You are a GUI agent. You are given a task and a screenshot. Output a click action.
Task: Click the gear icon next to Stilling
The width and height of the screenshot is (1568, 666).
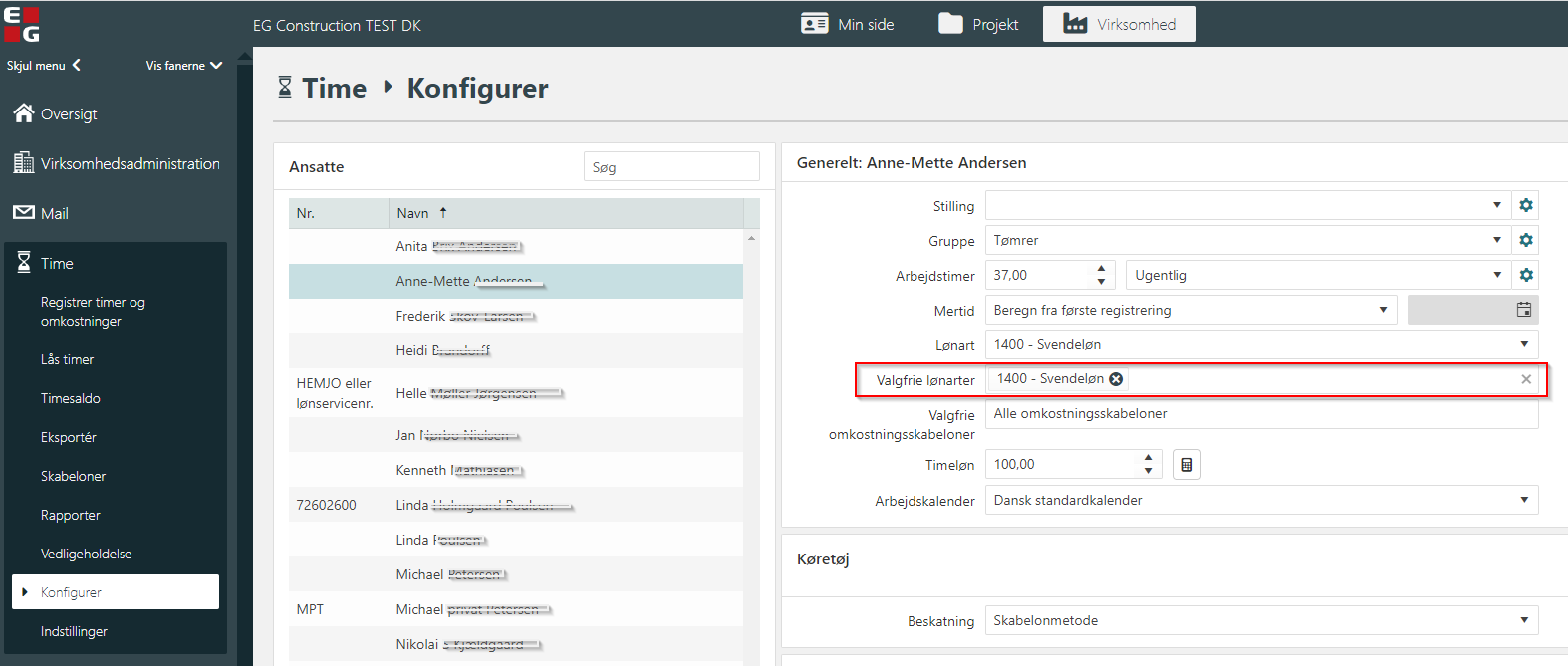point(1525,206)
